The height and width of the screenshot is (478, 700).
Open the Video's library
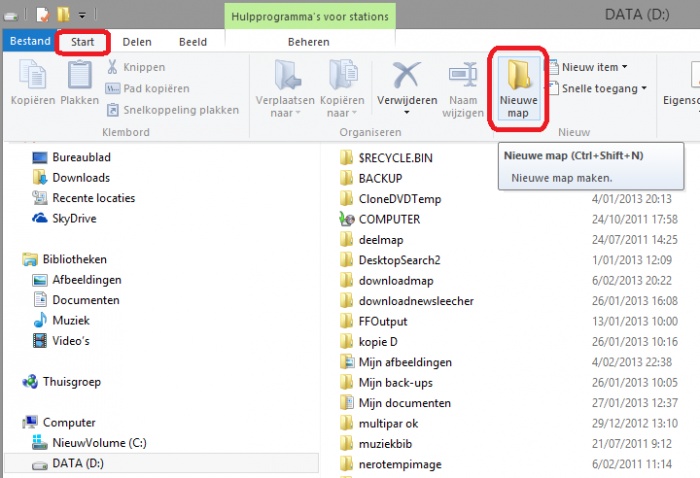point(61,341)
